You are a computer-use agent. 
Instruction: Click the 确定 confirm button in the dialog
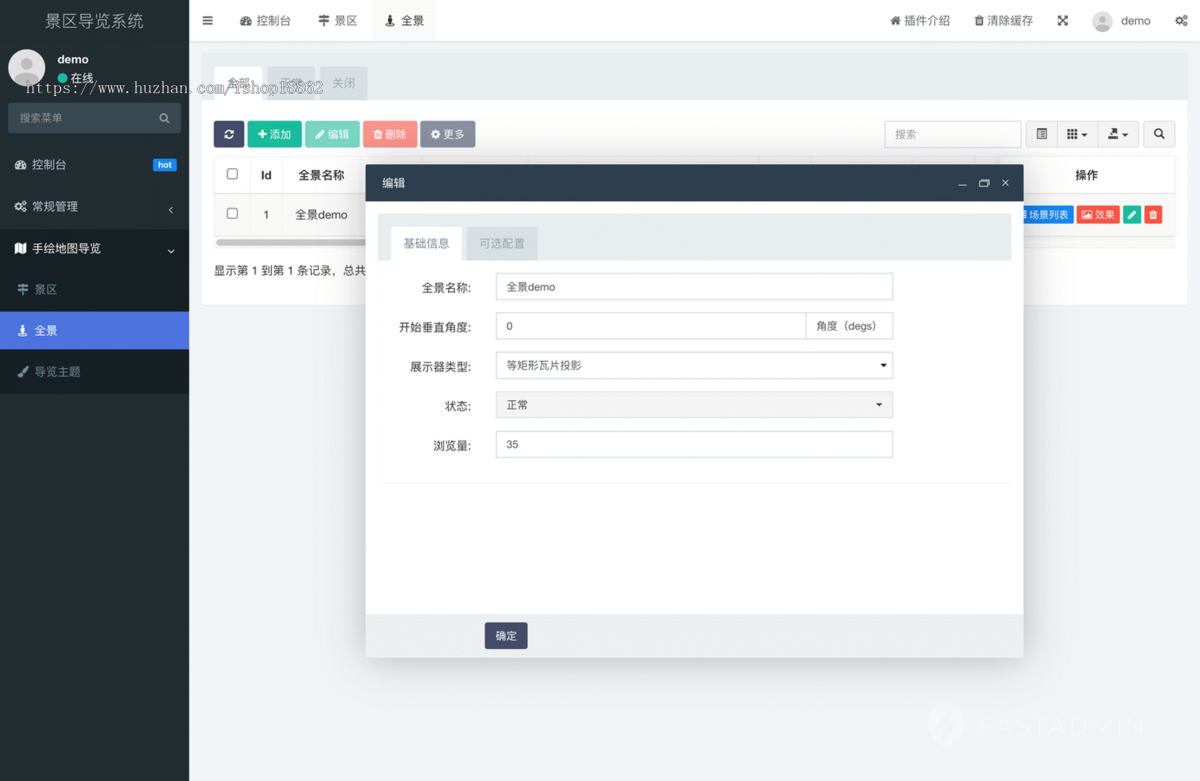[x=505, y=635]
